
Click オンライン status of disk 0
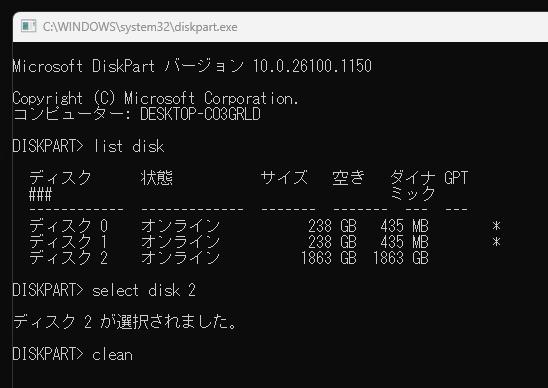click(180, 225)
